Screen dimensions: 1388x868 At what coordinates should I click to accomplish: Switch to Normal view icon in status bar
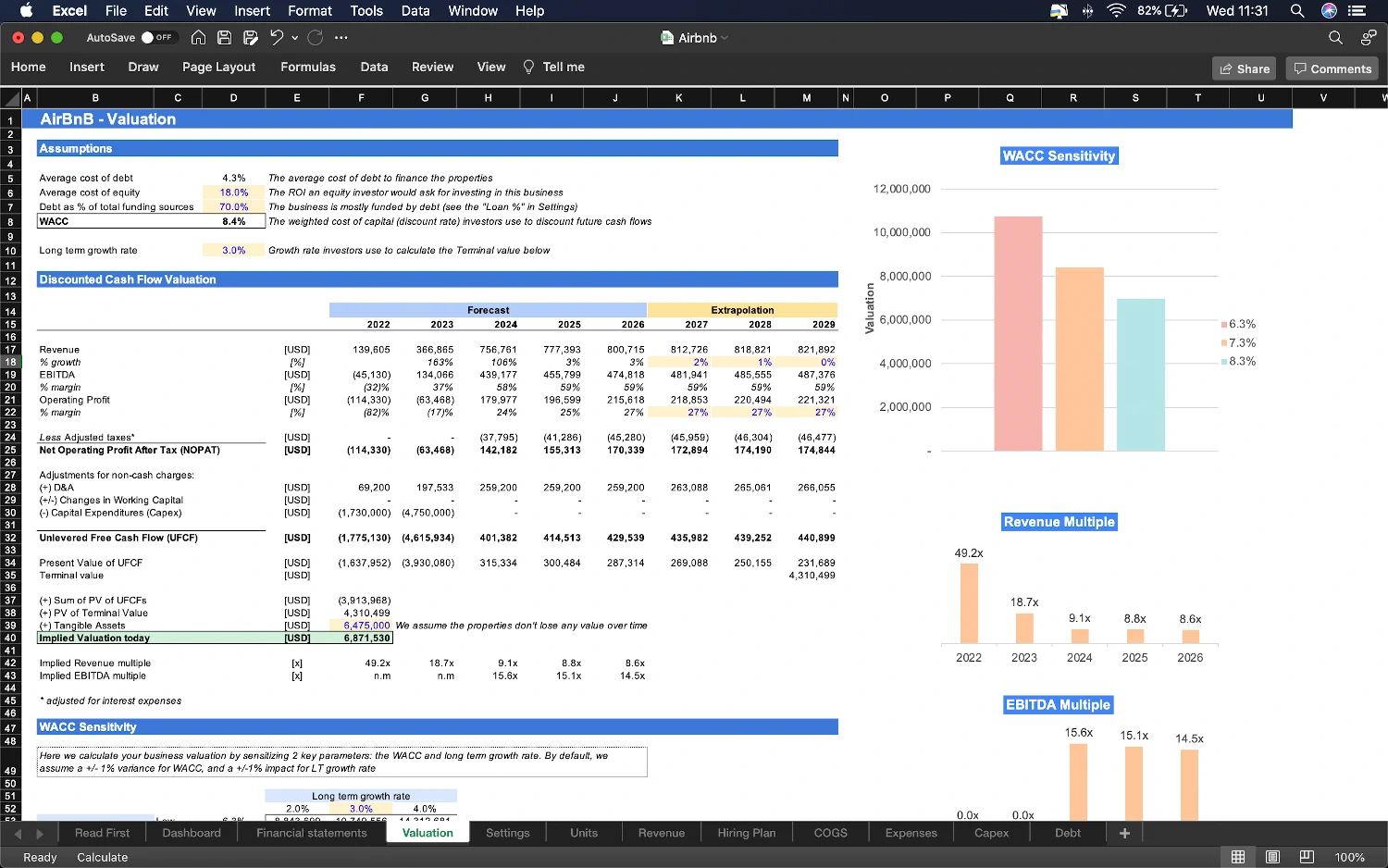pyautogui.click(x=1237, y=857)
